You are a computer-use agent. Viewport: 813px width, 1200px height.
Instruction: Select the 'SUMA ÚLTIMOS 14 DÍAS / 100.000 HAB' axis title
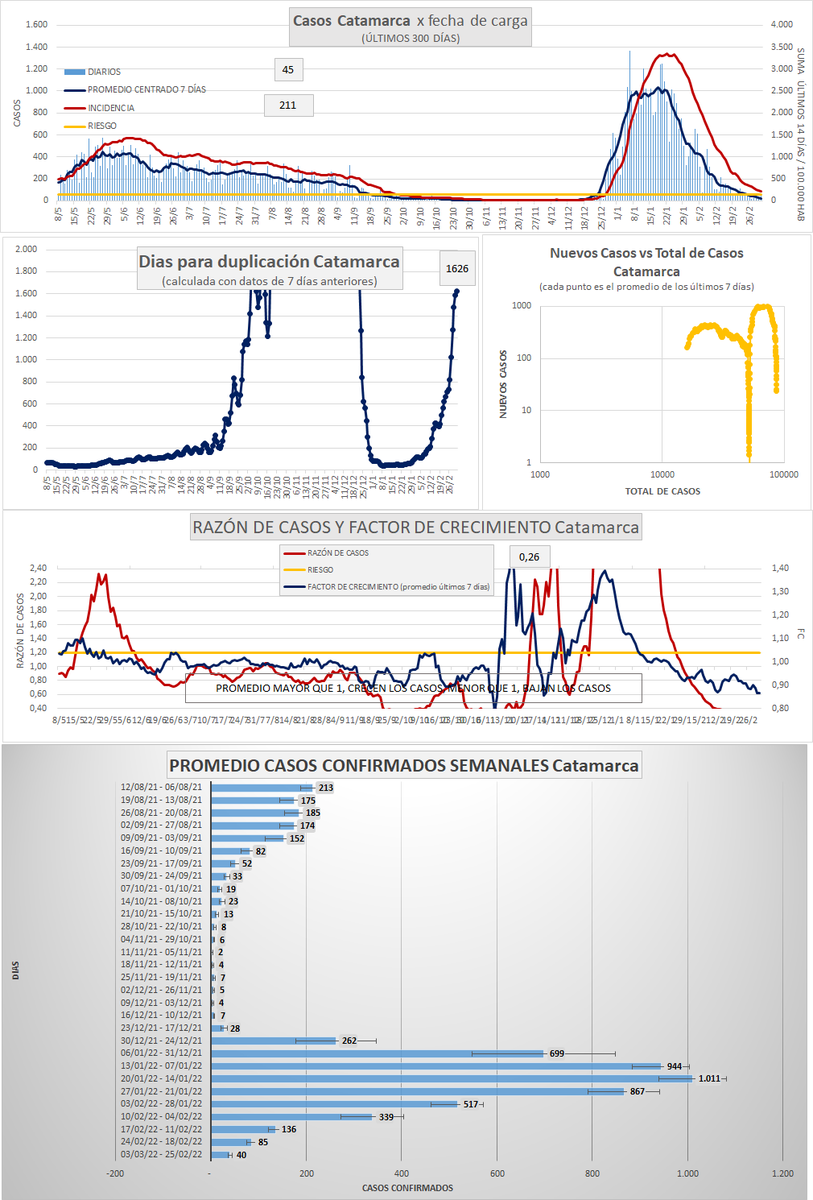click(803, 125)
